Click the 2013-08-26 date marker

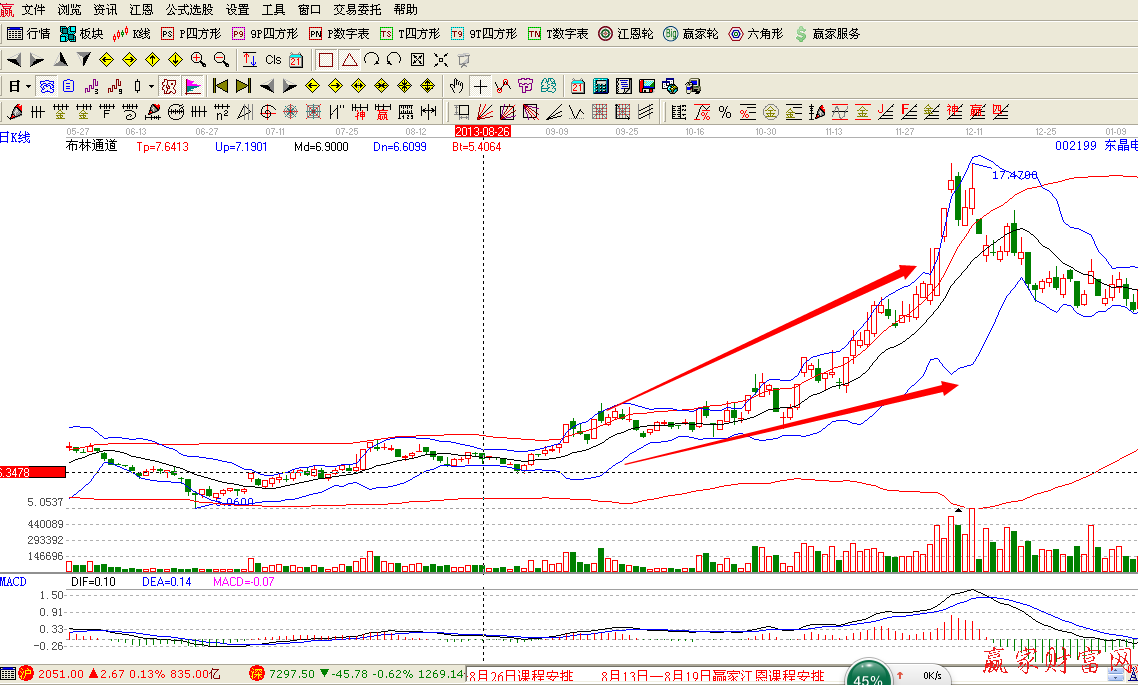[482, 131]
